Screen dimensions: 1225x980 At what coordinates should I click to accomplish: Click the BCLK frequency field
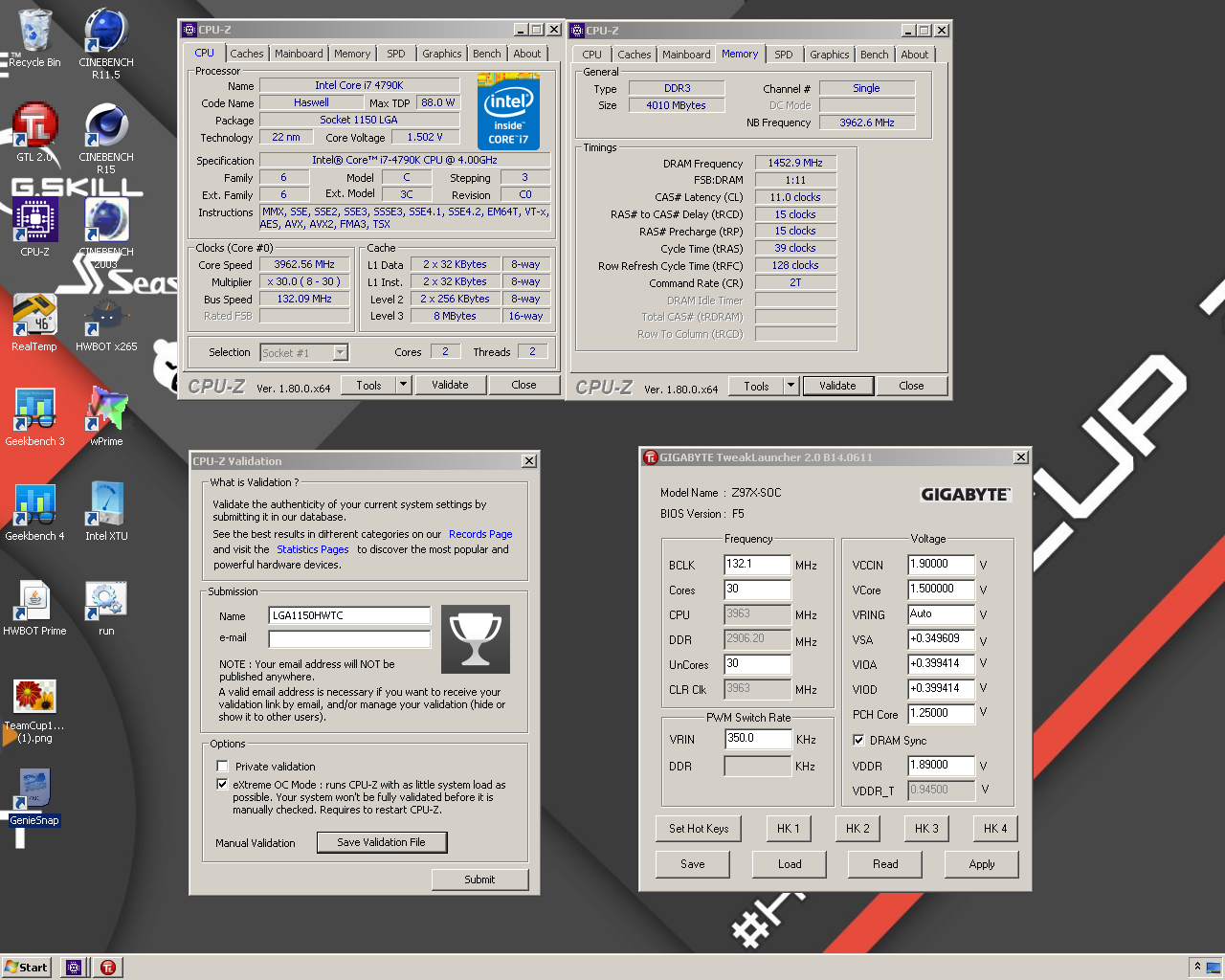(x=757, y=565)
